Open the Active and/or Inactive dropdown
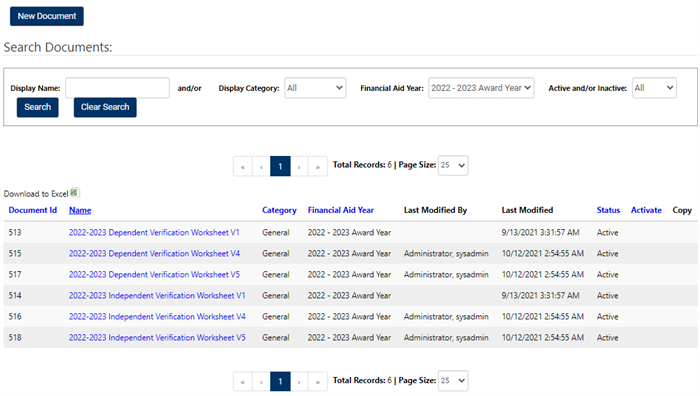 tap(654, 88)
